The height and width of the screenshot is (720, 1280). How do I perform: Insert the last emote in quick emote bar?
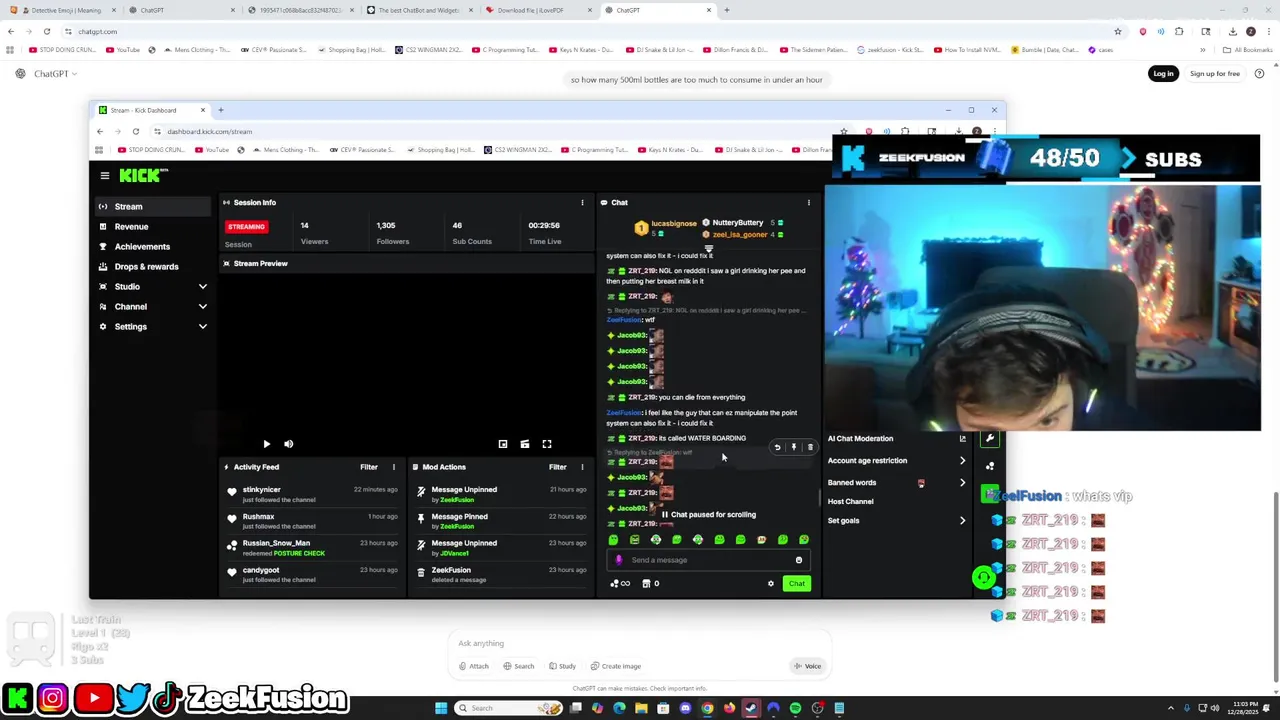tap(804, 540)
